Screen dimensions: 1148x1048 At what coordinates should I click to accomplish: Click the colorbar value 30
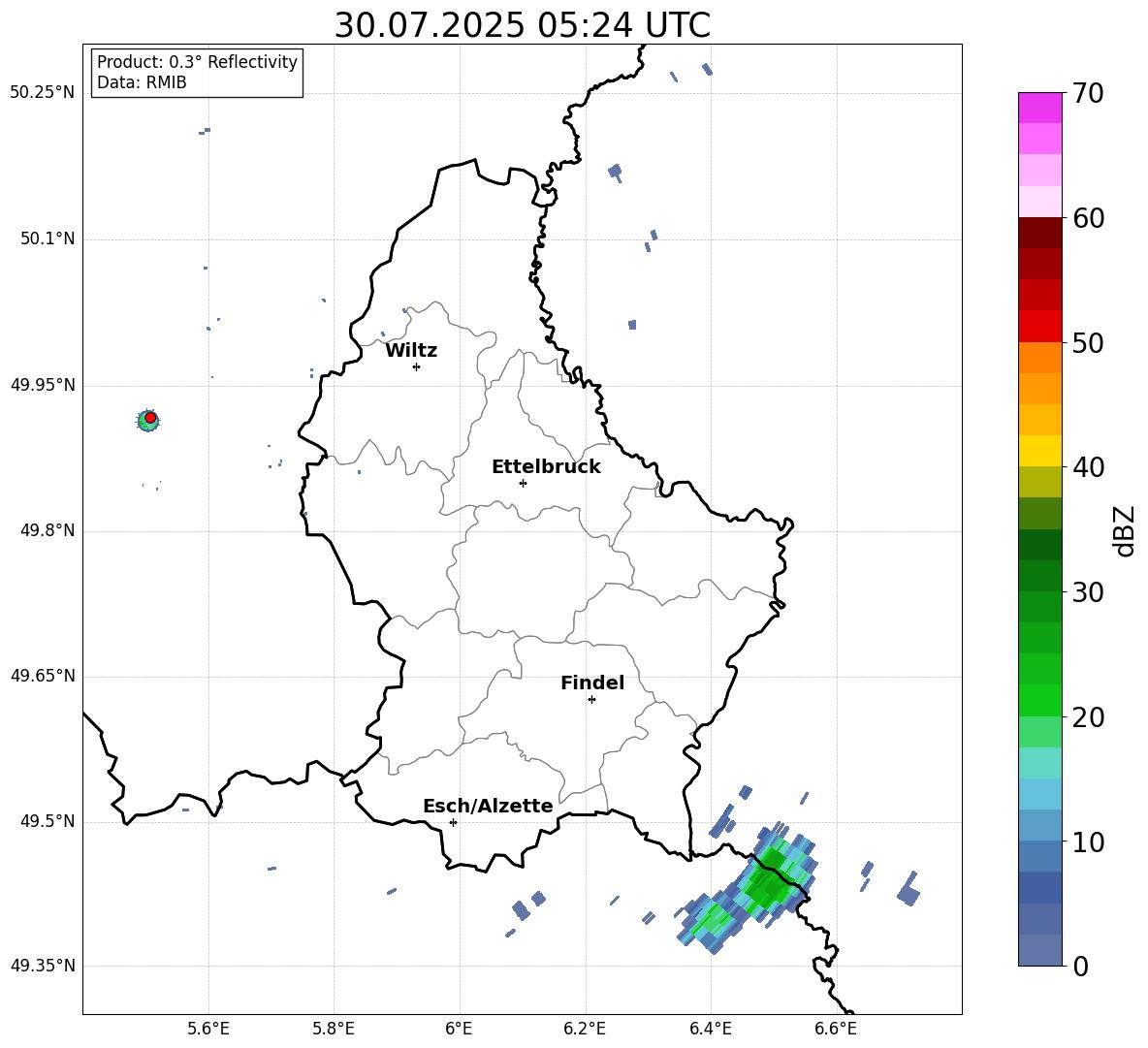1089,592
